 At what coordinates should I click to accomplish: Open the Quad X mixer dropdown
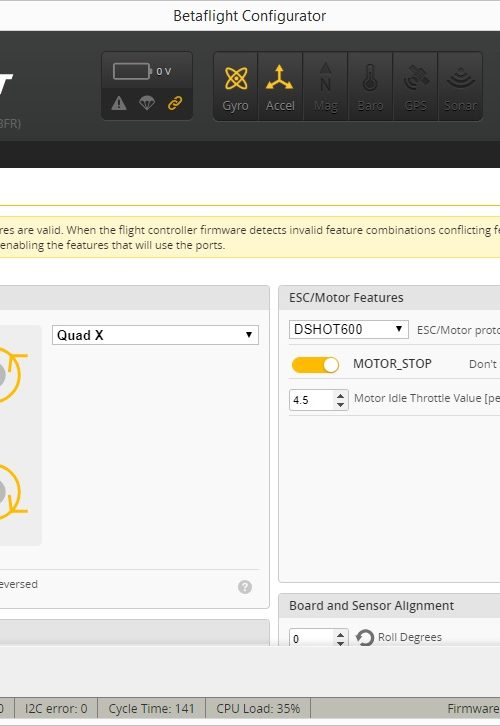point(155,335)
